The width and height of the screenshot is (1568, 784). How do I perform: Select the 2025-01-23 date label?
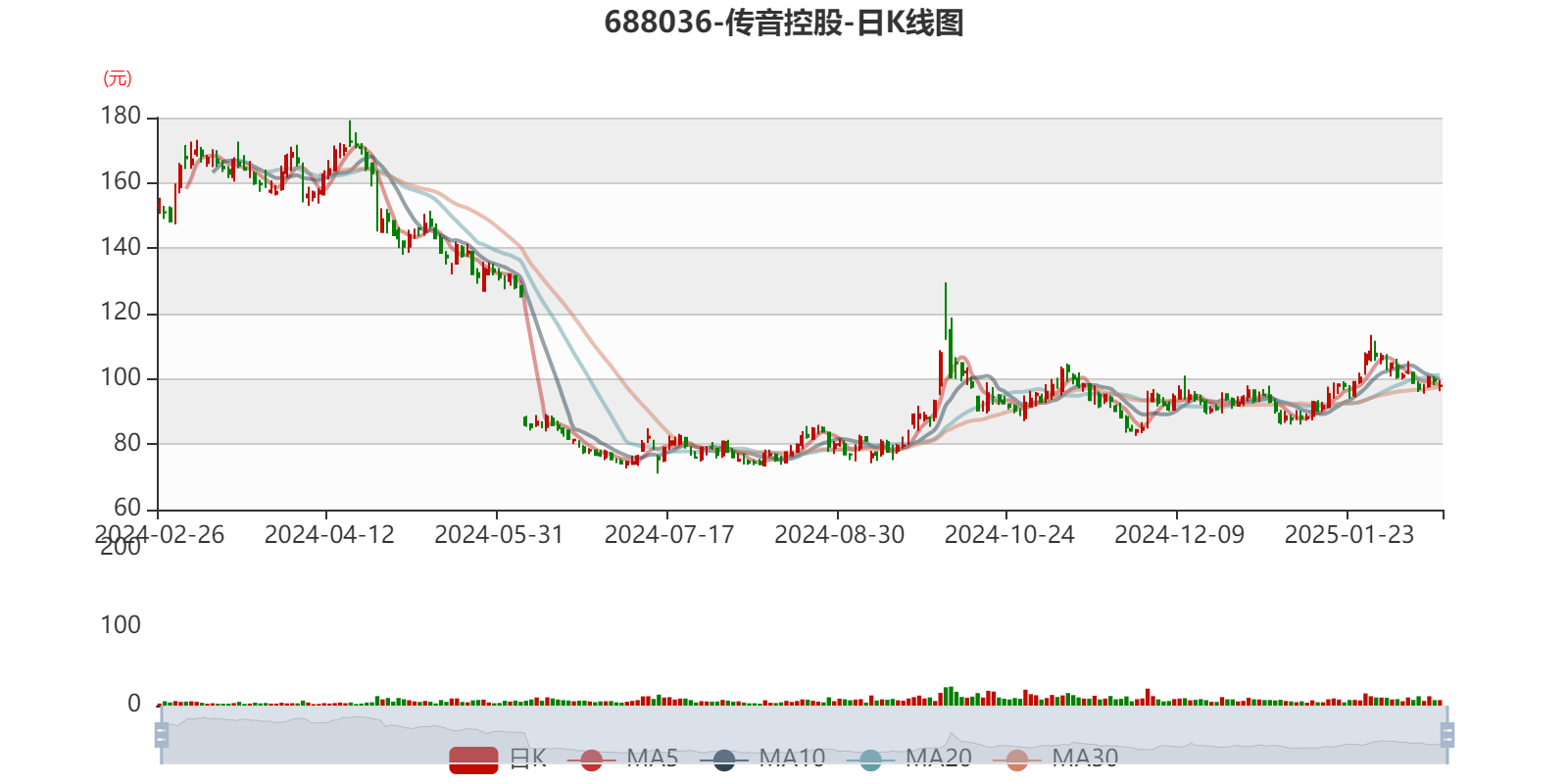(1349, 534)
